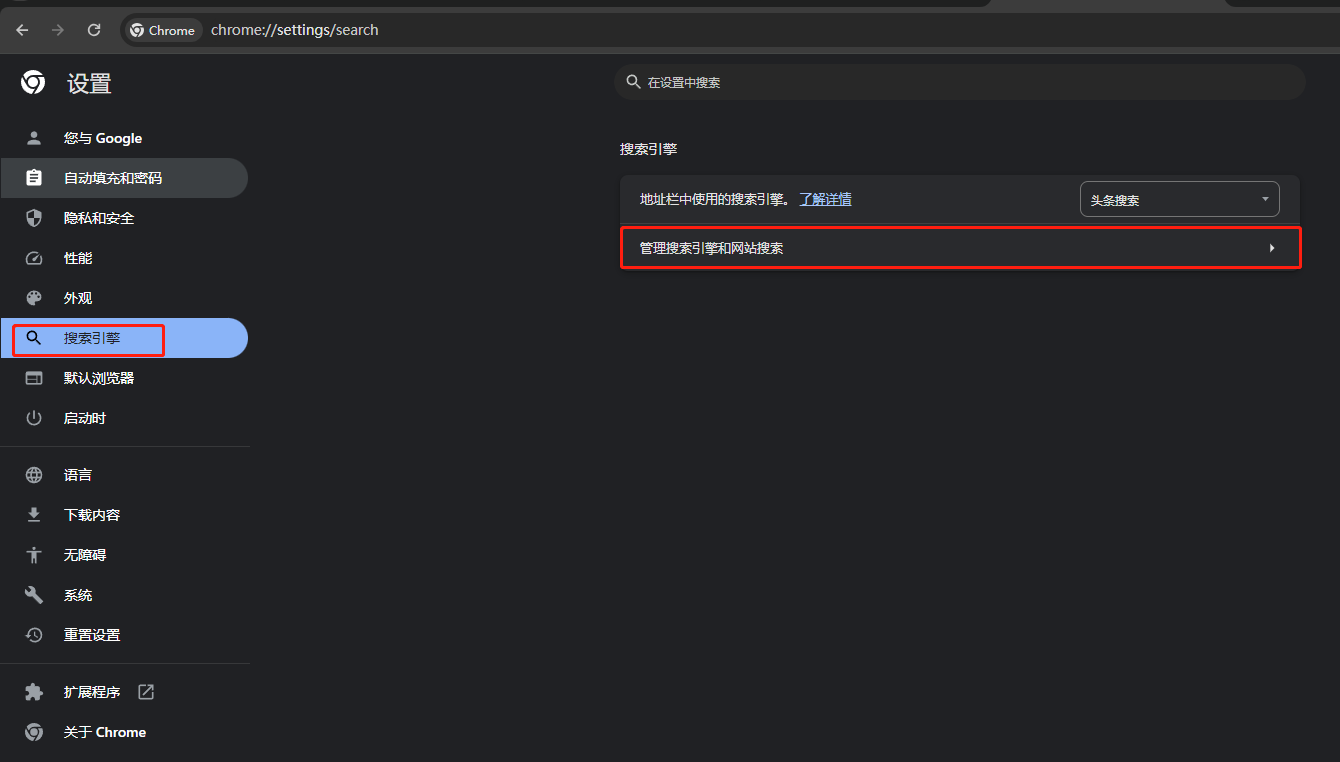Screen dimensions: 1340x762
Task: Click the 了解详情 link
Action: [825, 199]
